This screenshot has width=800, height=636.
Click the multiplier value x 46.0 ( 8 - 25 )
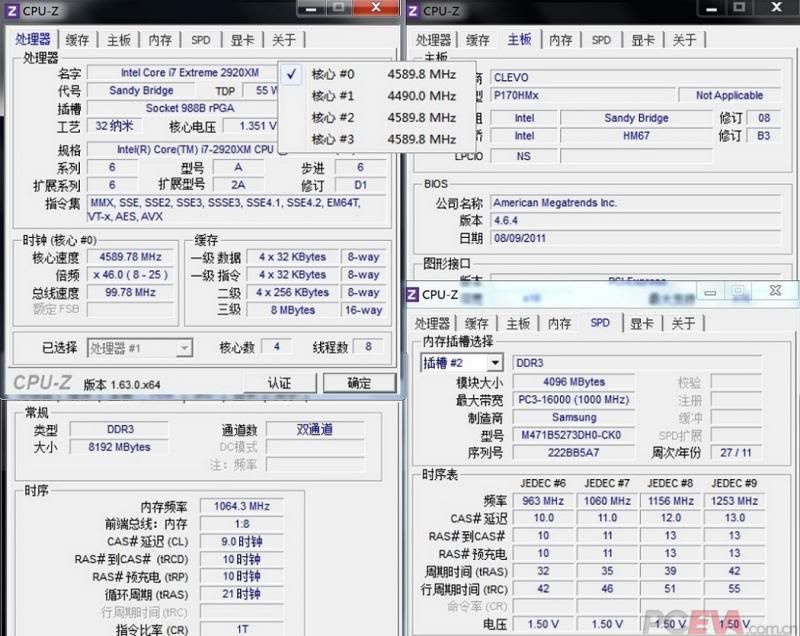click(x=130, y=275)
